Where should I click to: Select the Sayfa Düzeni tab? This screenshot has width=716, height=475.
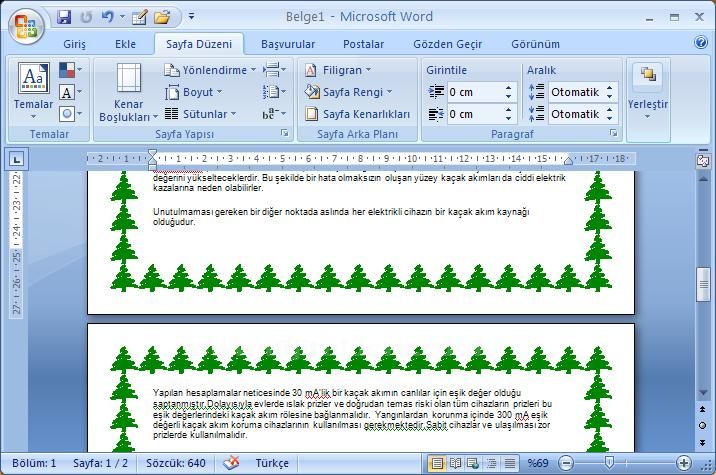click(199, 44)
